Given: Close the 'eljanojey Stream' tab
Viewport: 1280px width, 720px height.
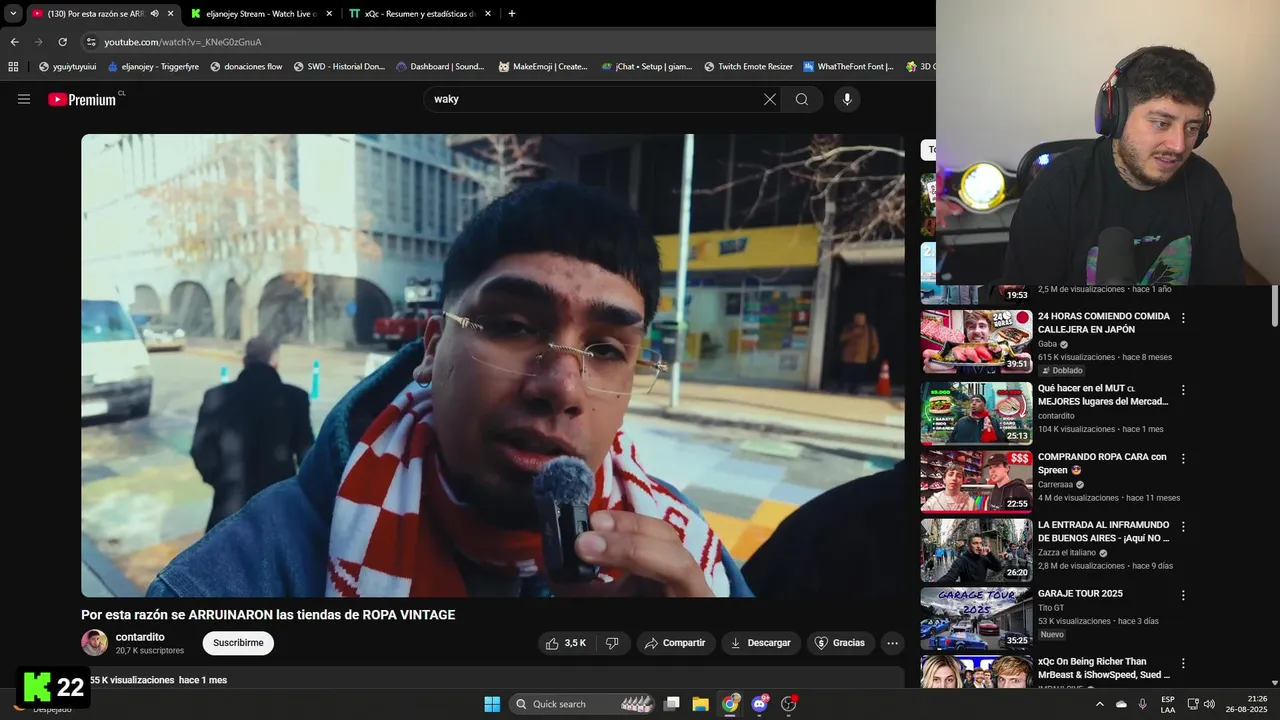Looking at the screenshot, I should coord(329,14).
